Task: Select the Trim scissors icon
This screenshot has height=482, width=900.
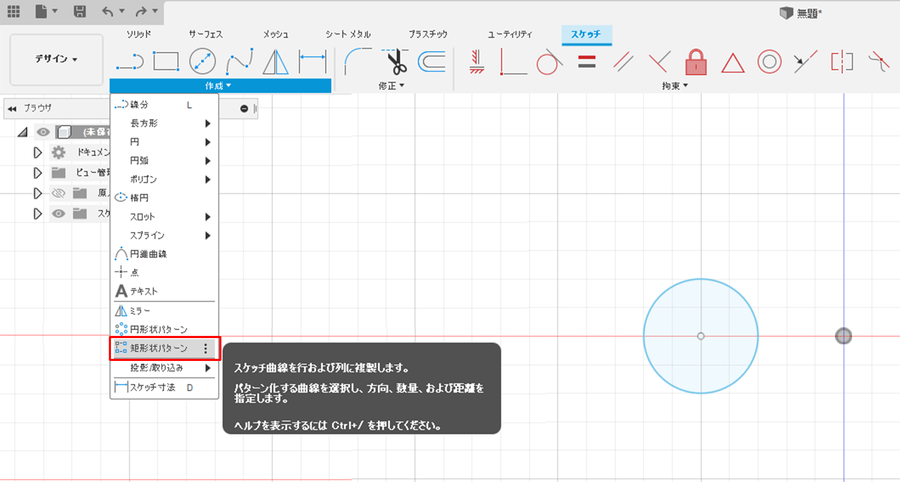Action: [395, 61]
